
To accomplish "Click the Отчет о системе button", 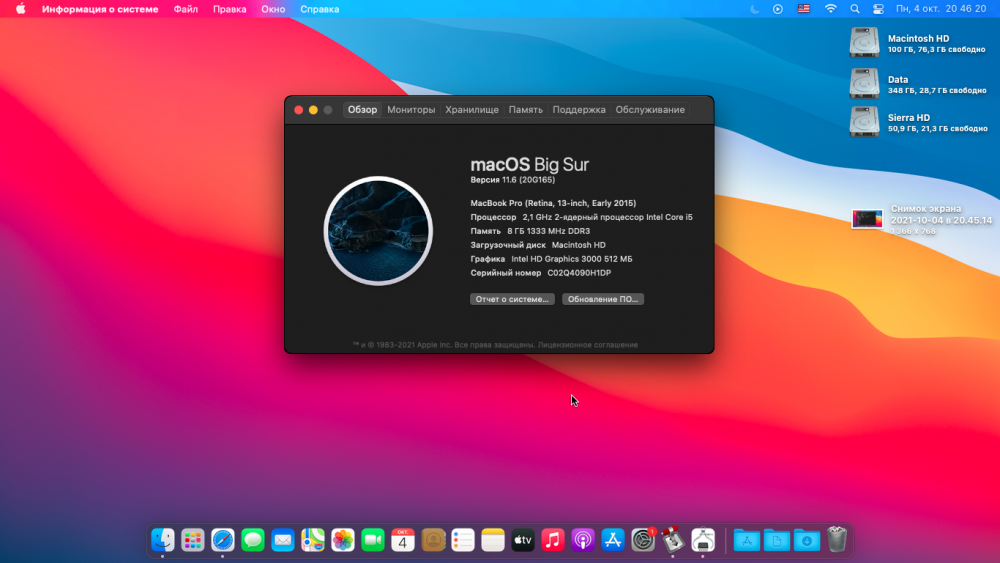I will coord(512,299).
